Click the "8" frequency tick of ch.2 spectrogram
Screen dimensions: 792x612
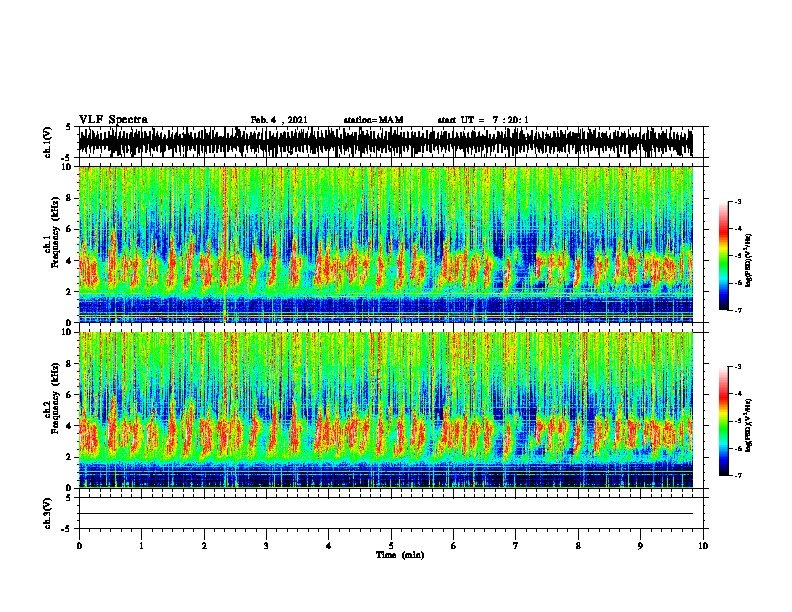pos(70,364)
